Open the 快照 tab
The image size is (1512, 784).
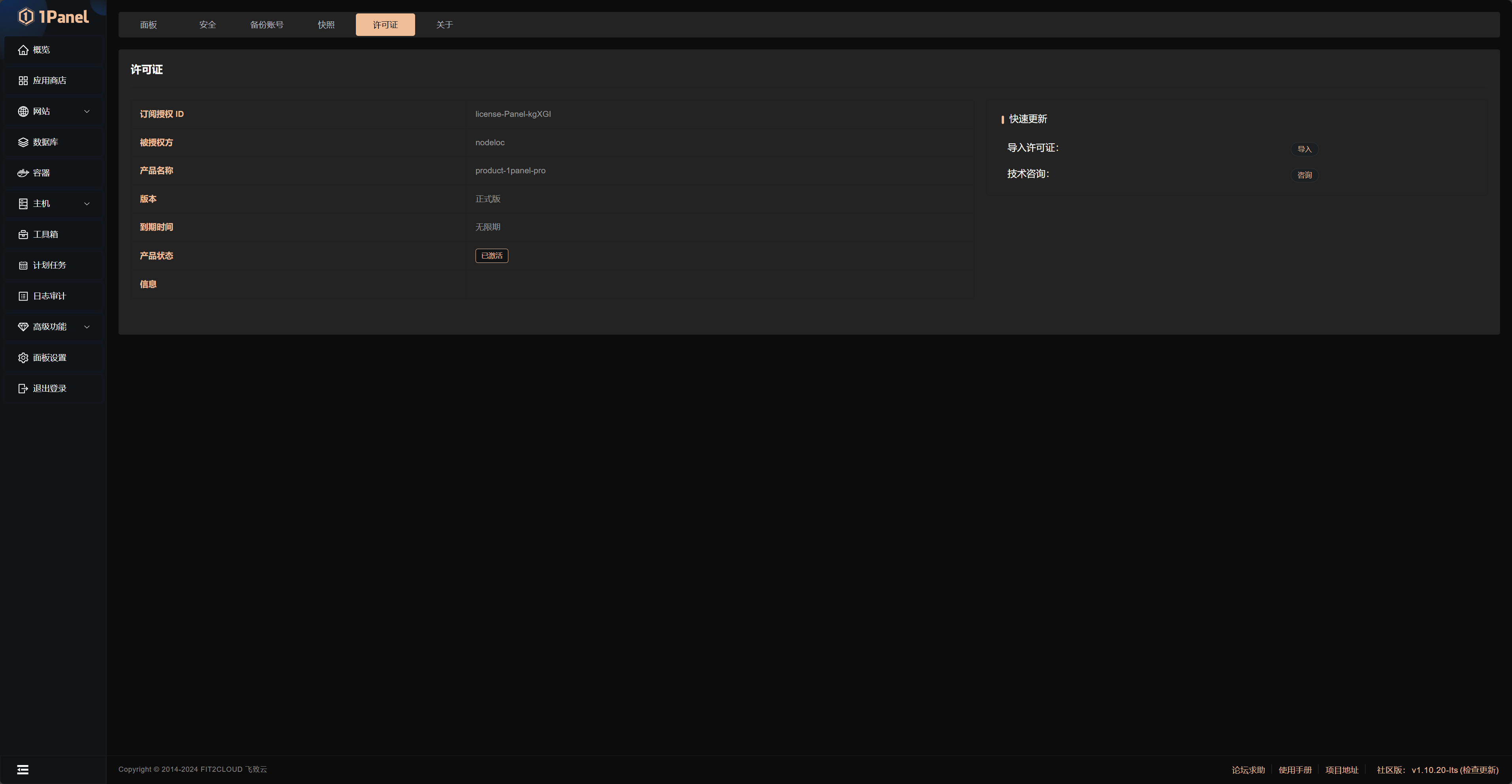[326, 24]
